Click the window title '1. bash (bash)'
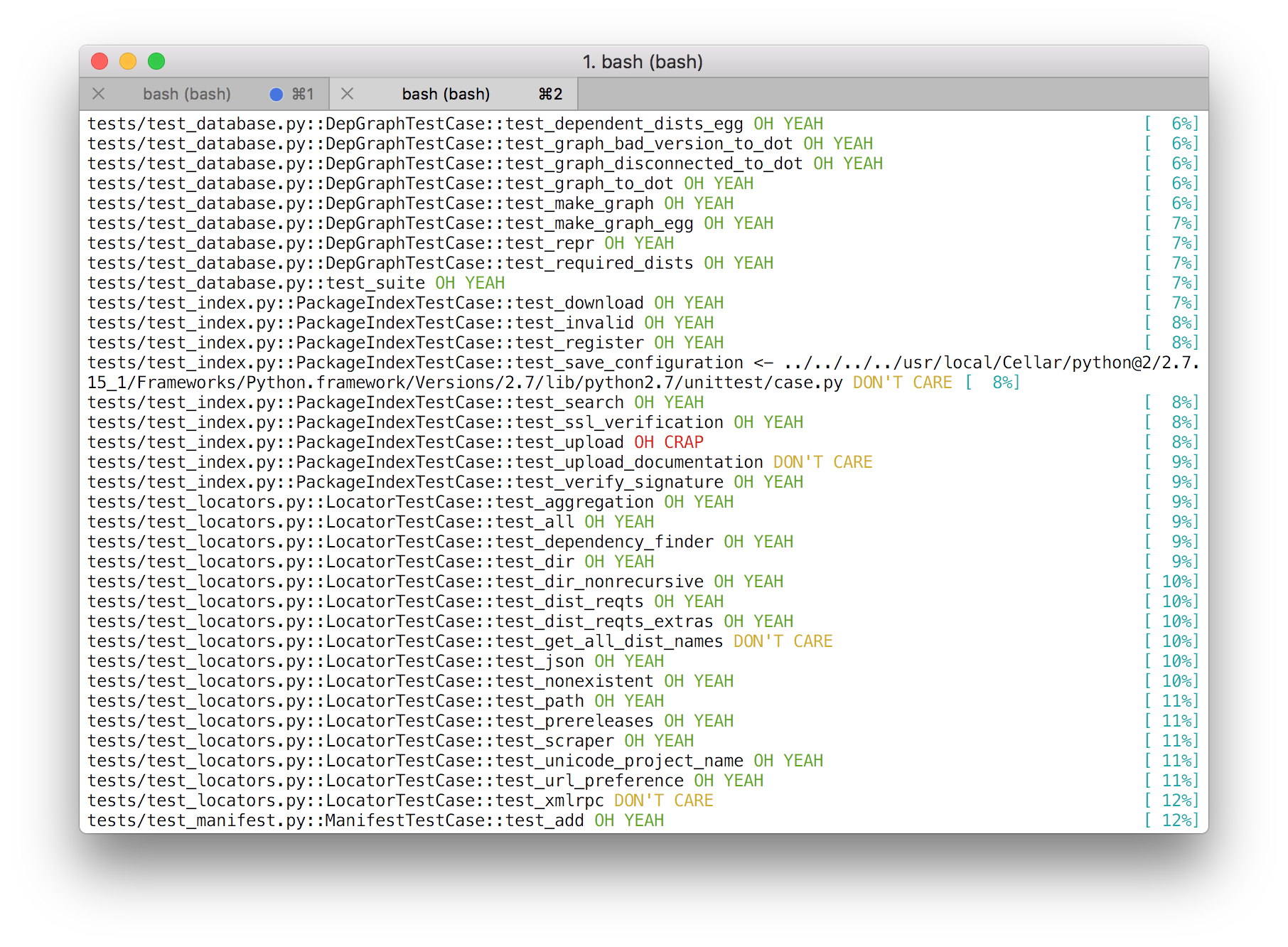Image resolution: width=1288 pixels, height=947 pixels. coord(643,62)
